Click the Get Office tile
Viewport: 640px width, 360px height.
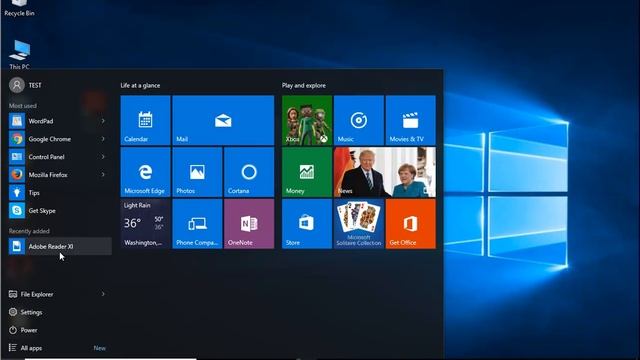point(411,224)
